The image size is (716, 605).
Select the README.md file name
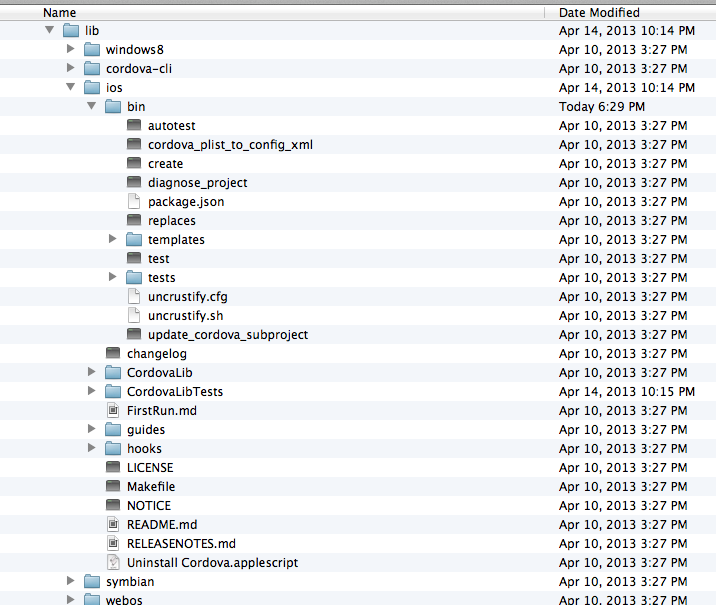[x=162, y=525]
